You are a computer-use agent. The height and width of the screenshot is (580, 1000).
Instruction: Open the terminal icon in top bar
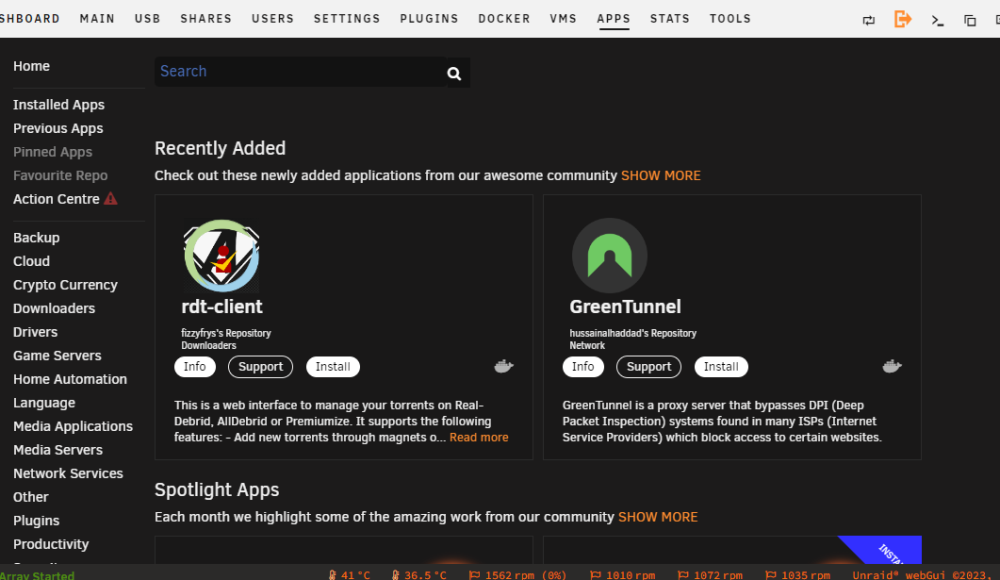[938, 20]
